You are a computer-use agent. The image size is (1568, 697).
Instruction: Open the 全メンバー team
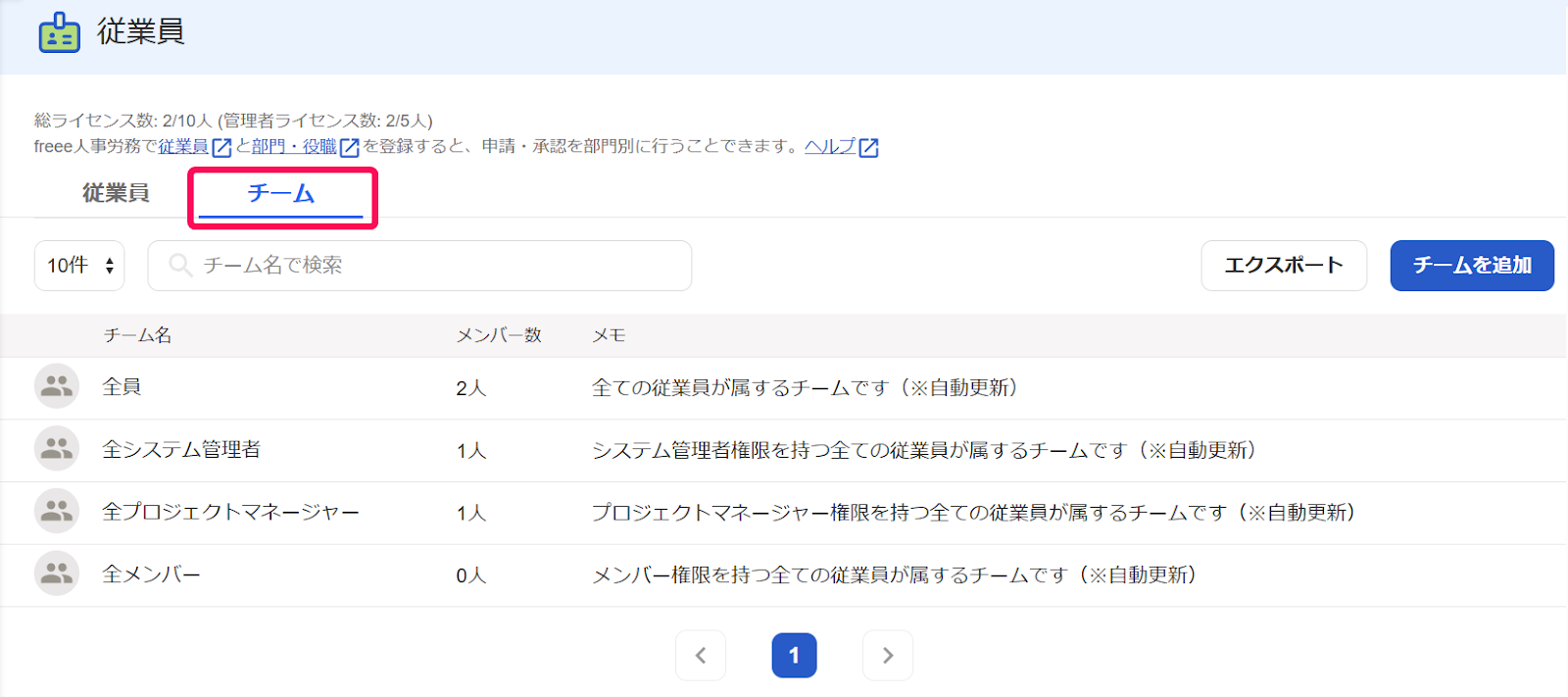pyautogui.click(x=151, y=574)
